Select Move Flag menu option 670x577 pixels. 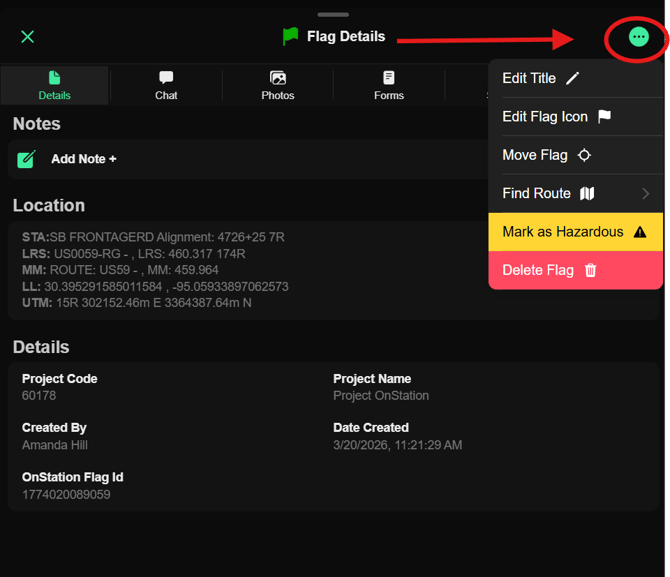[x=535, y=155]
